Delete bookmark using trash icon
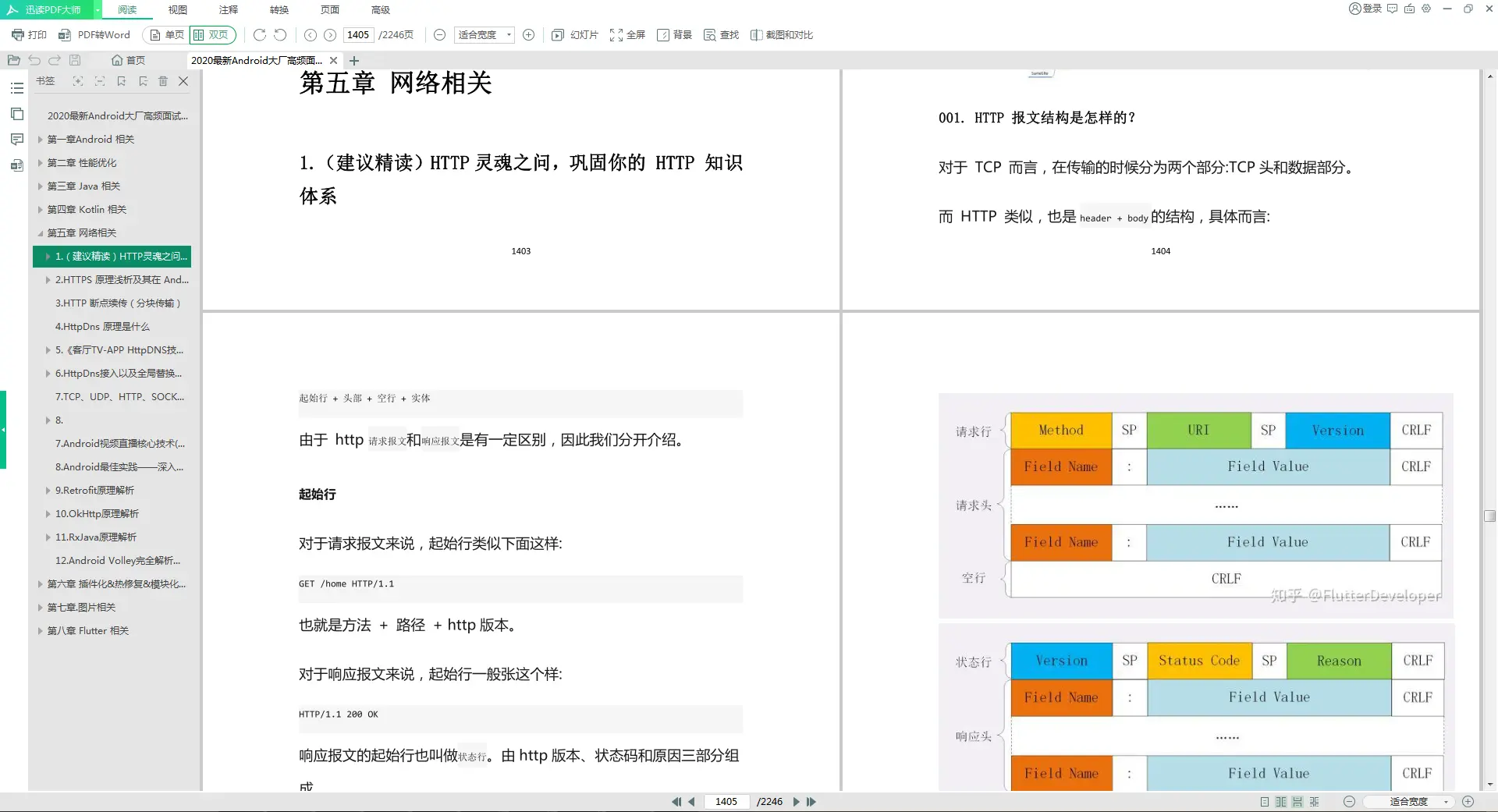 coord(163,81)
